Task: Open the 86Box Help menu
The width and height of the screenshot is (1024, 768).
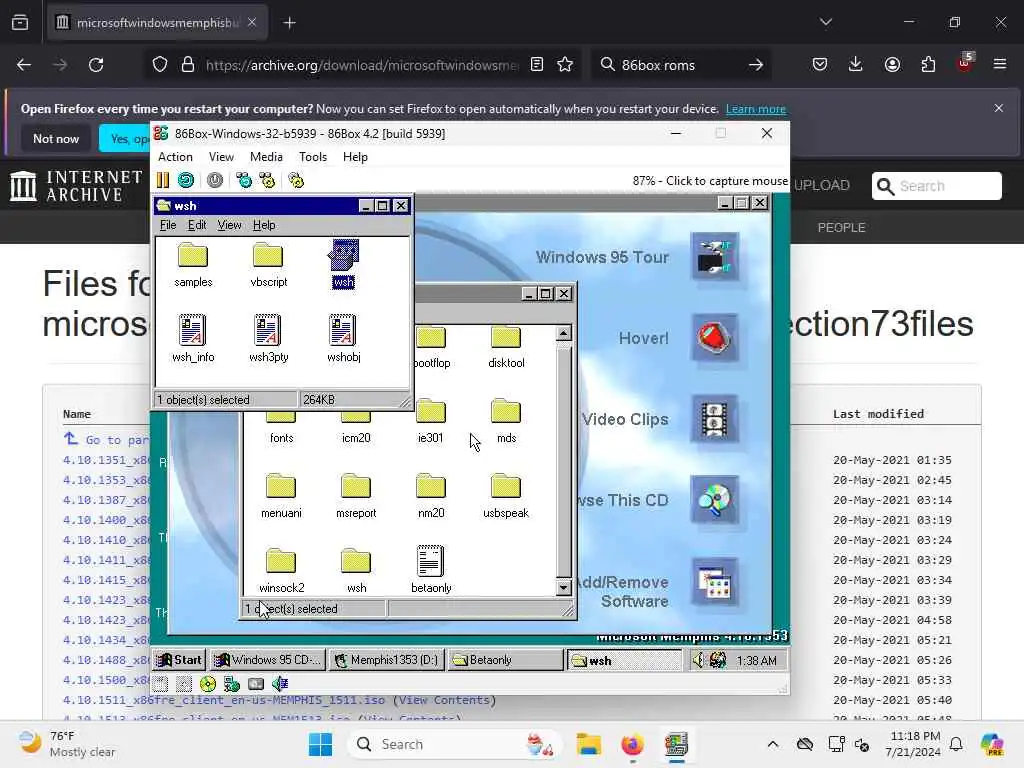Action: pyautogui.click(x=355, y=157)
